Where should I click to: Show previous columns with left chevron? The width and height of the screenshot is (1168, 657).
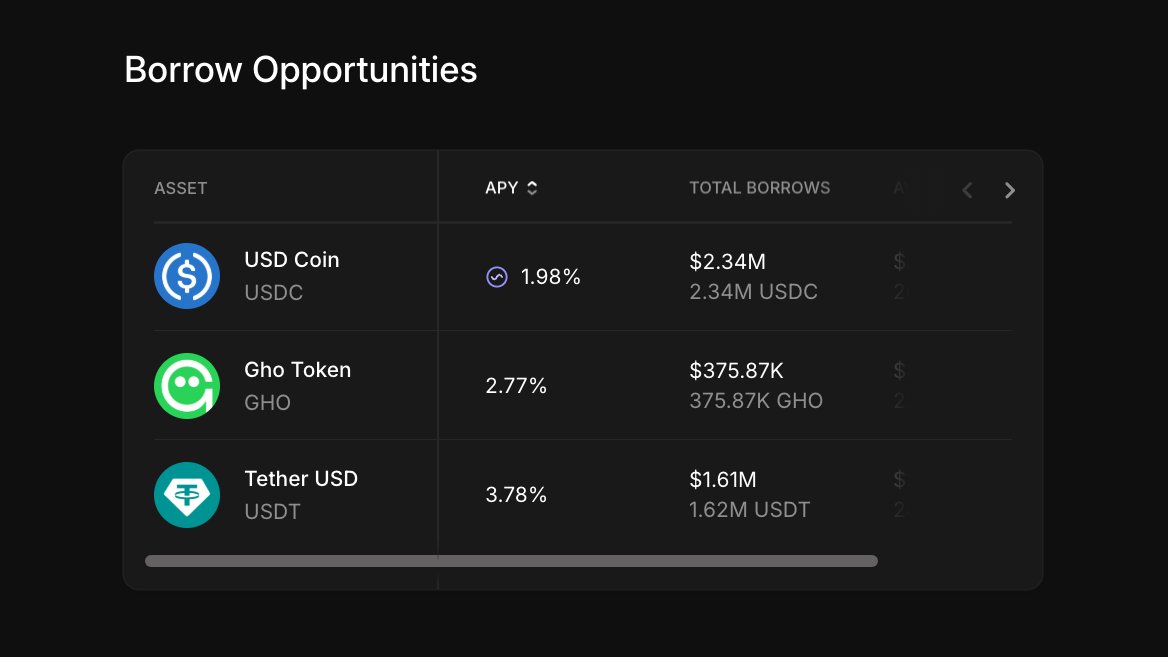pos(967,191)
